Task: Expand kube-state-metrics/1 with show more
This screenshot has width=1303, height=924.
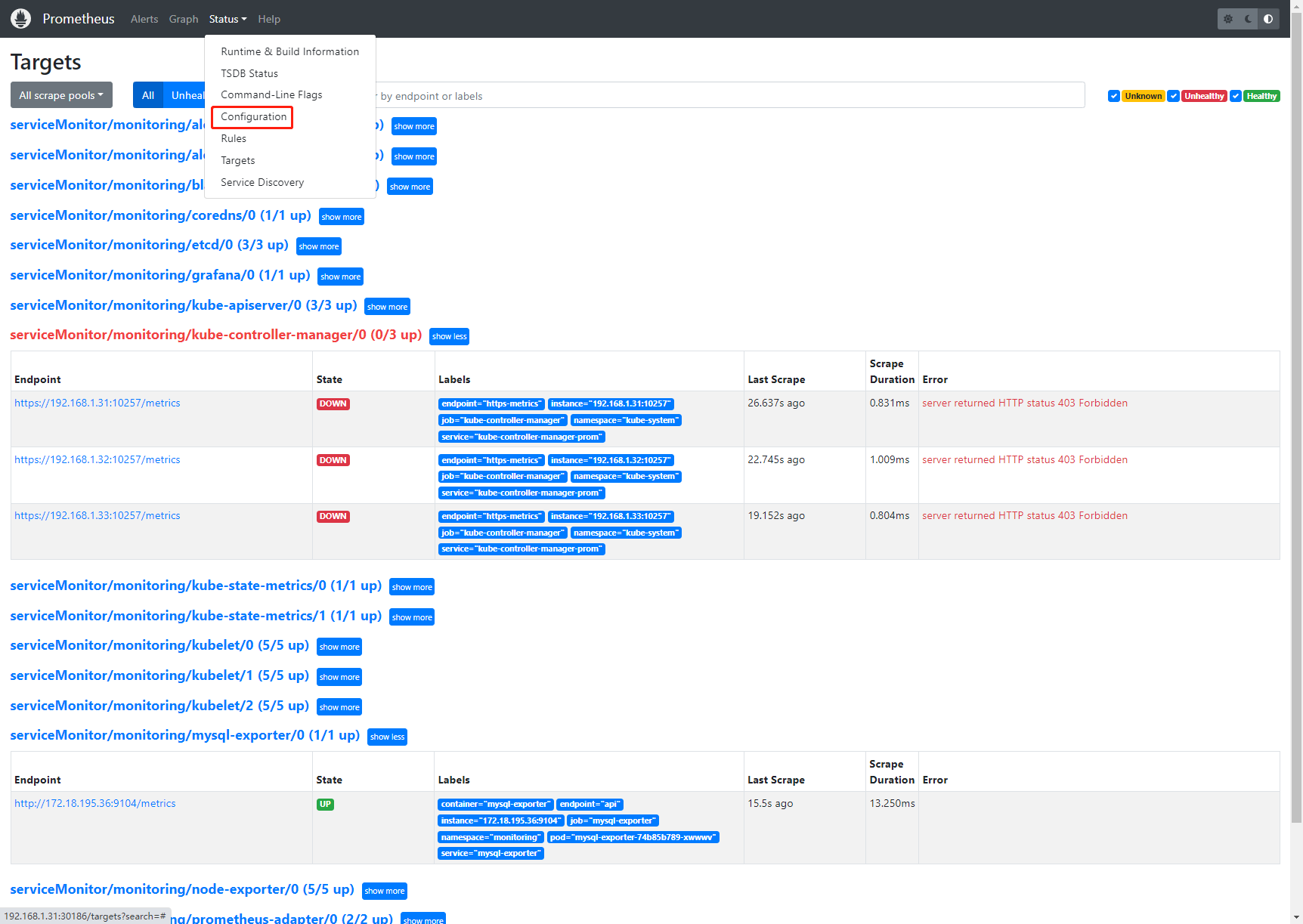Action: (412, 617)
